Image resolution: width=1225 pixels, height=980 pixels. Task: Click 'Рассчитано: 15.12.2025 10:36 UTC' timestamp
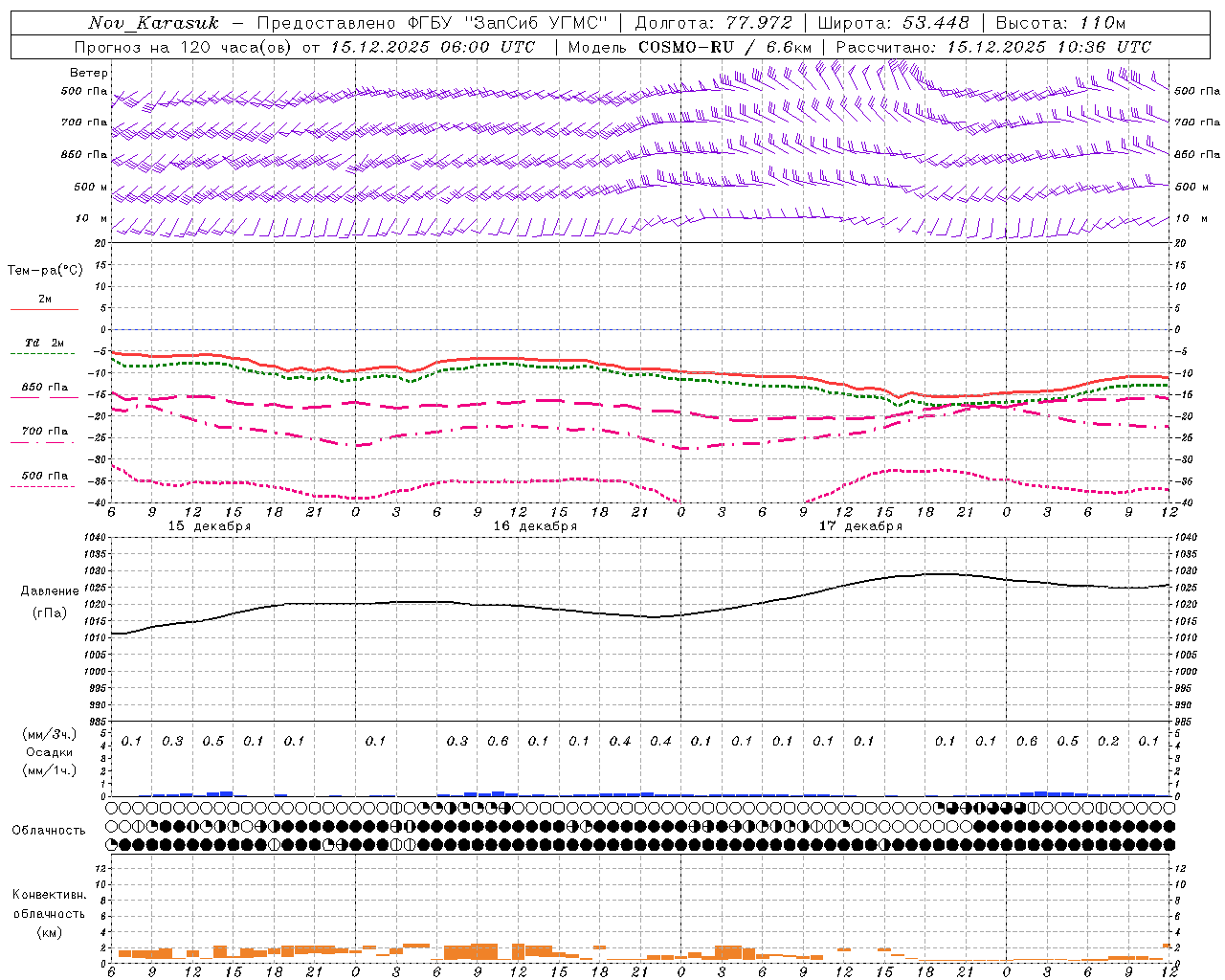tap(993, 47)
